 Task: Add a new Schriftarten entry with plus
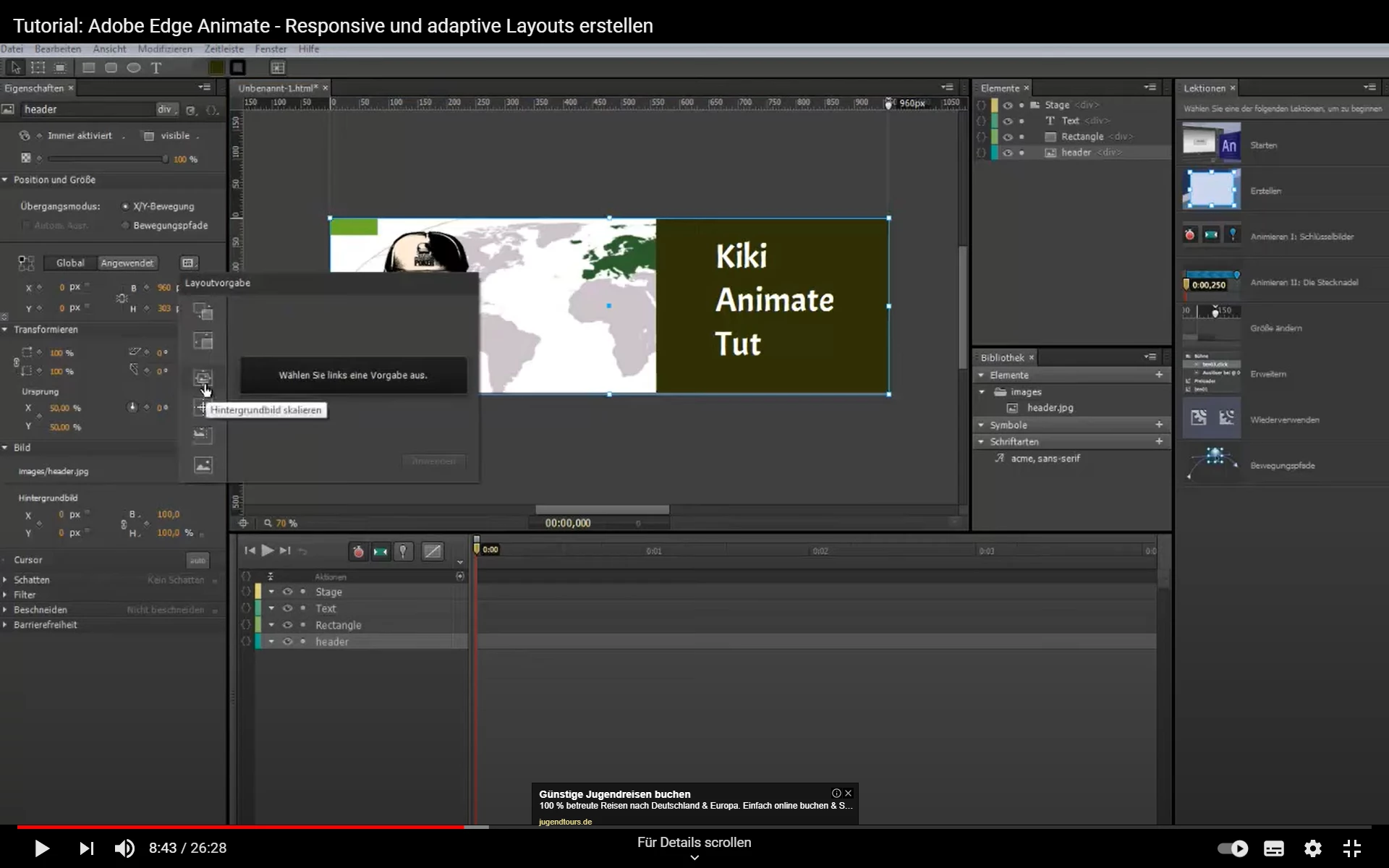point(1159,441)
